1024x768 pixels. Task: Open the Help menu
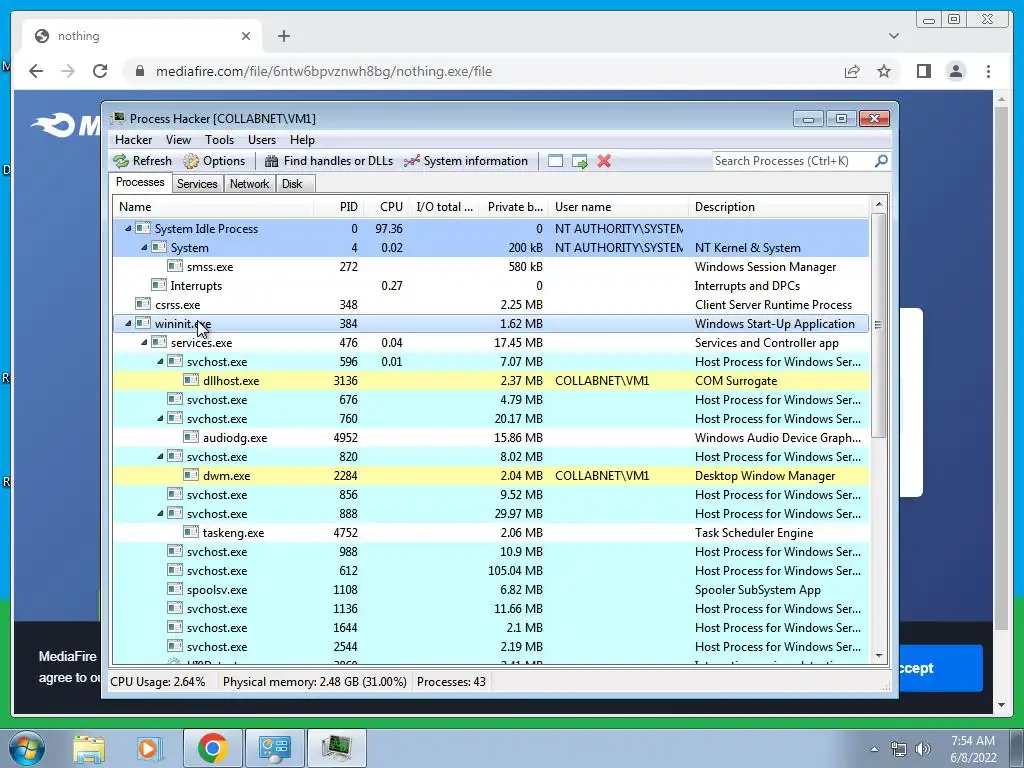302,140
